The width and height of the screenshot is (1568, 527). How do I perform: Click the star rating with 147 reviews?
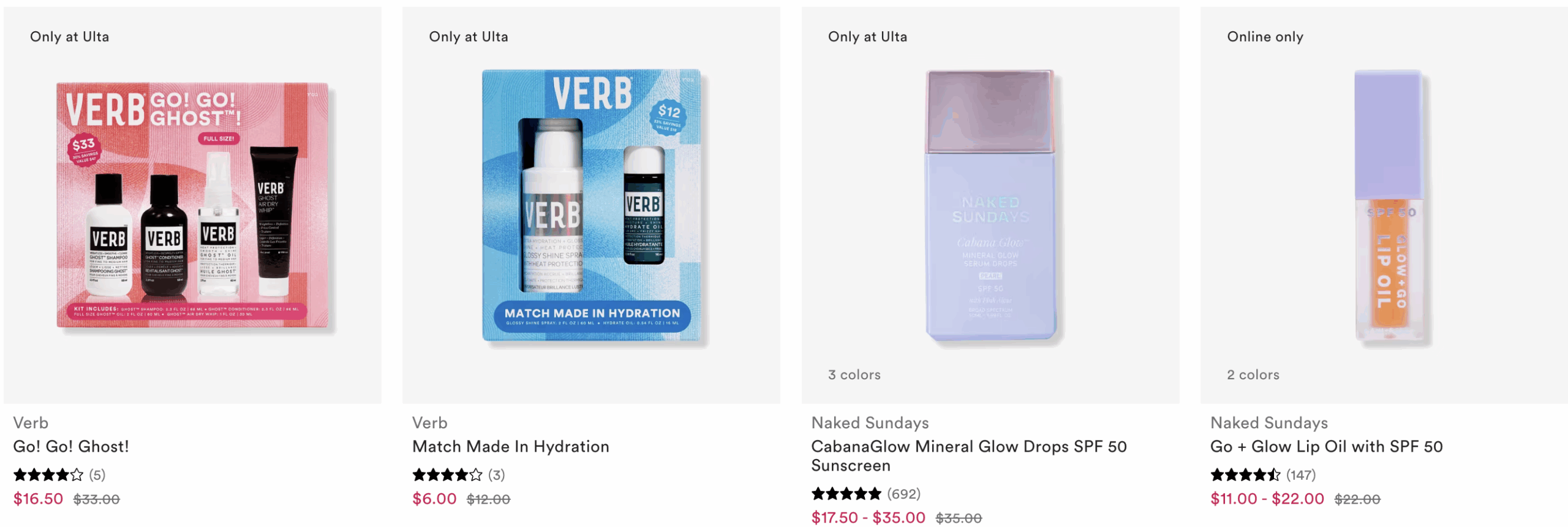[x=1245, y=475]
